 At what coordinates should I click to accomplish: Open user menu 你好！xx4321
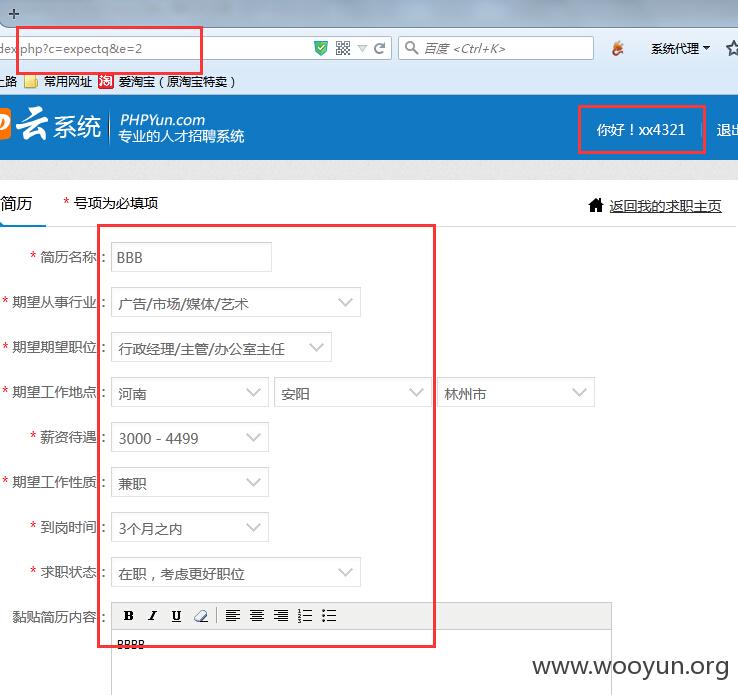641,130
